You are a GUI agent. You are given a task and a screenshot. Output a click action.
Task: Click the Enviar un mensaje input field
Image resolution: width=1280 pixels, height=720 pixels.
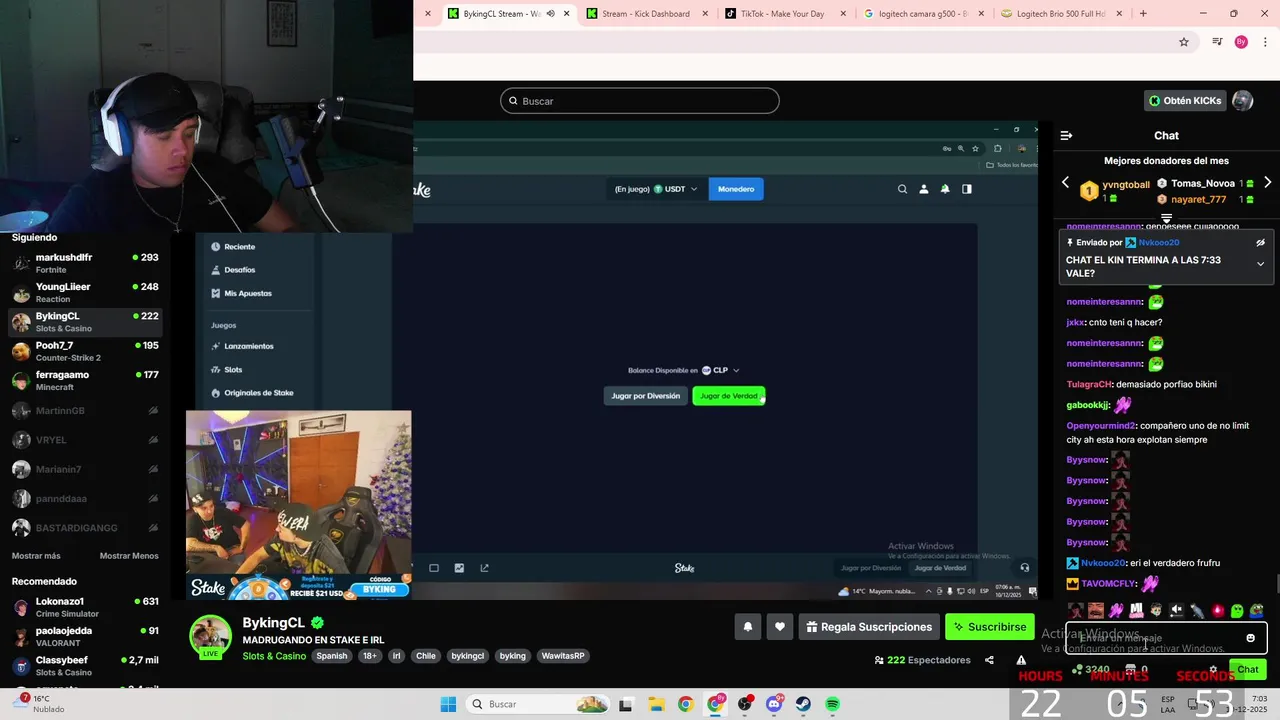point(1166,638)
